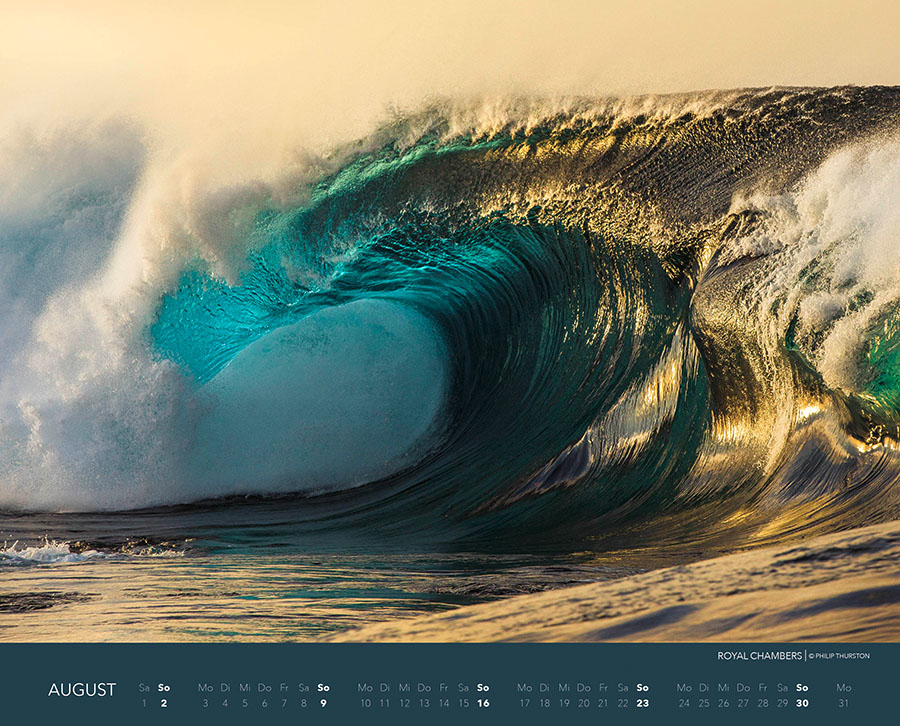
Task: Pick Thursday date 20
Action: coord(583,703)
